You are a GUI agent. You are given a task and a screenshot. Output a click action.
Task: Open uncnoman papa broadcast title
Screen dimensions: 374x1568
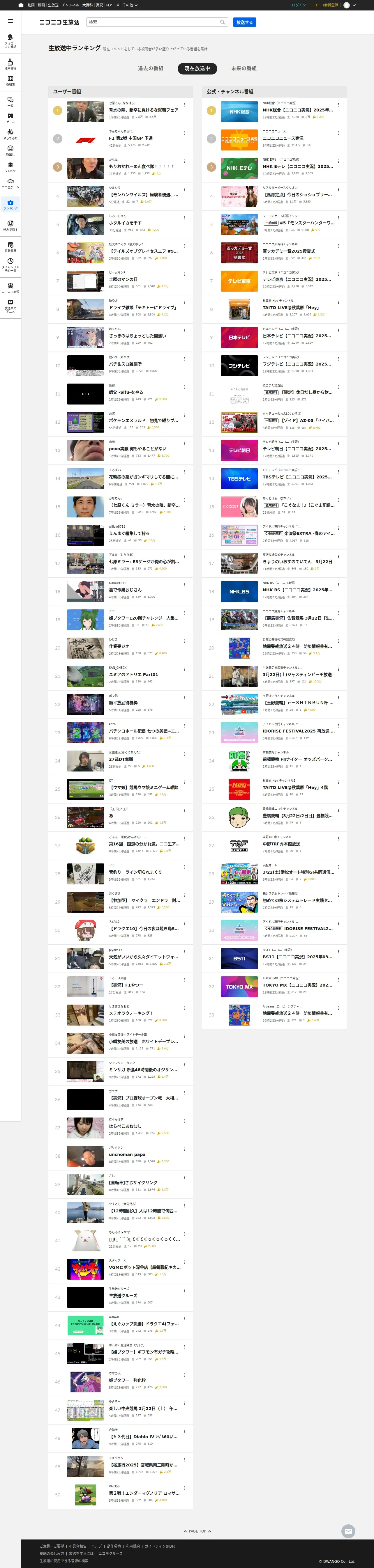pos(127,1154)
